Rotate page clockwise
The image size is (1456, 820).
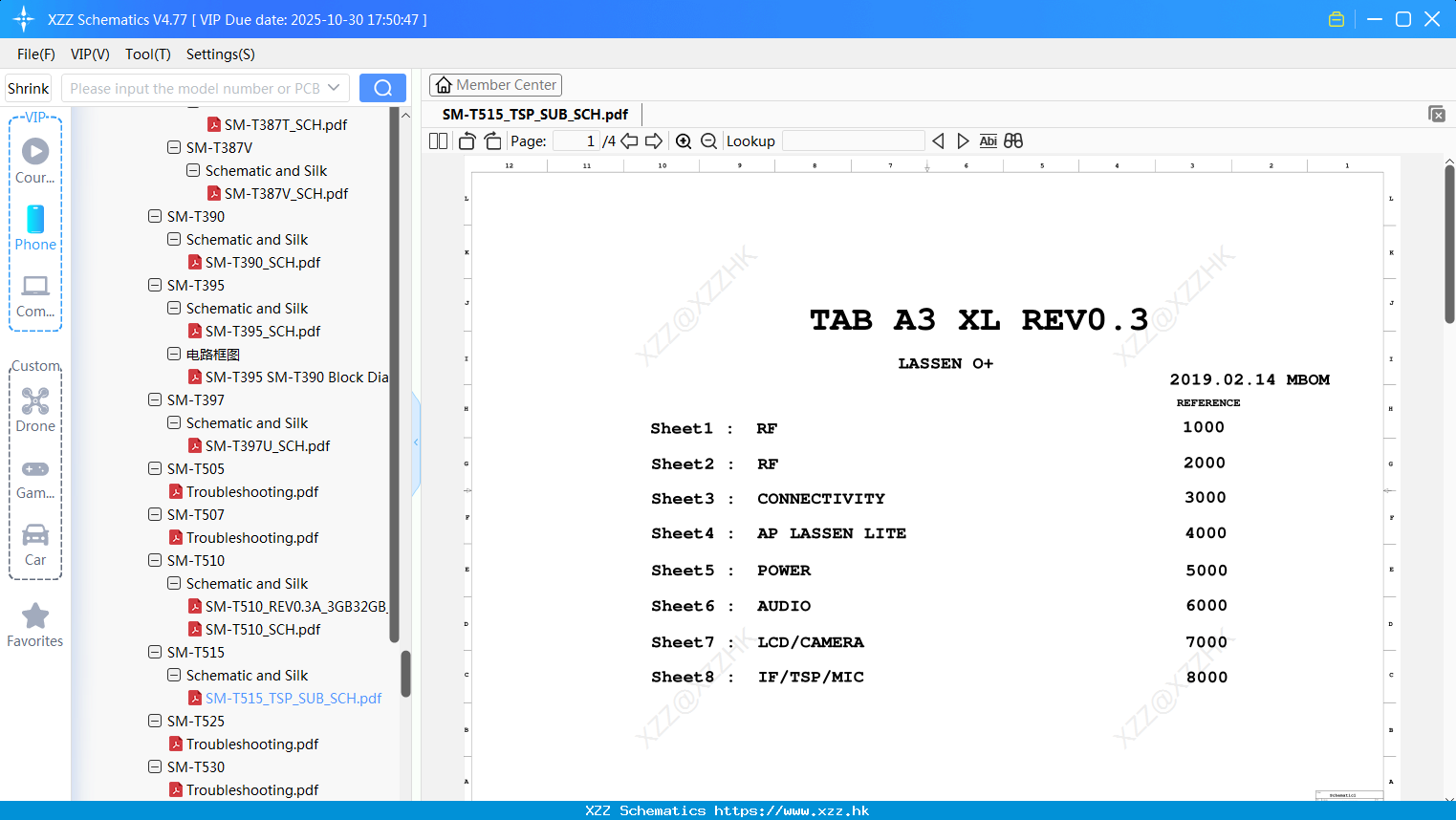[492, 141]
